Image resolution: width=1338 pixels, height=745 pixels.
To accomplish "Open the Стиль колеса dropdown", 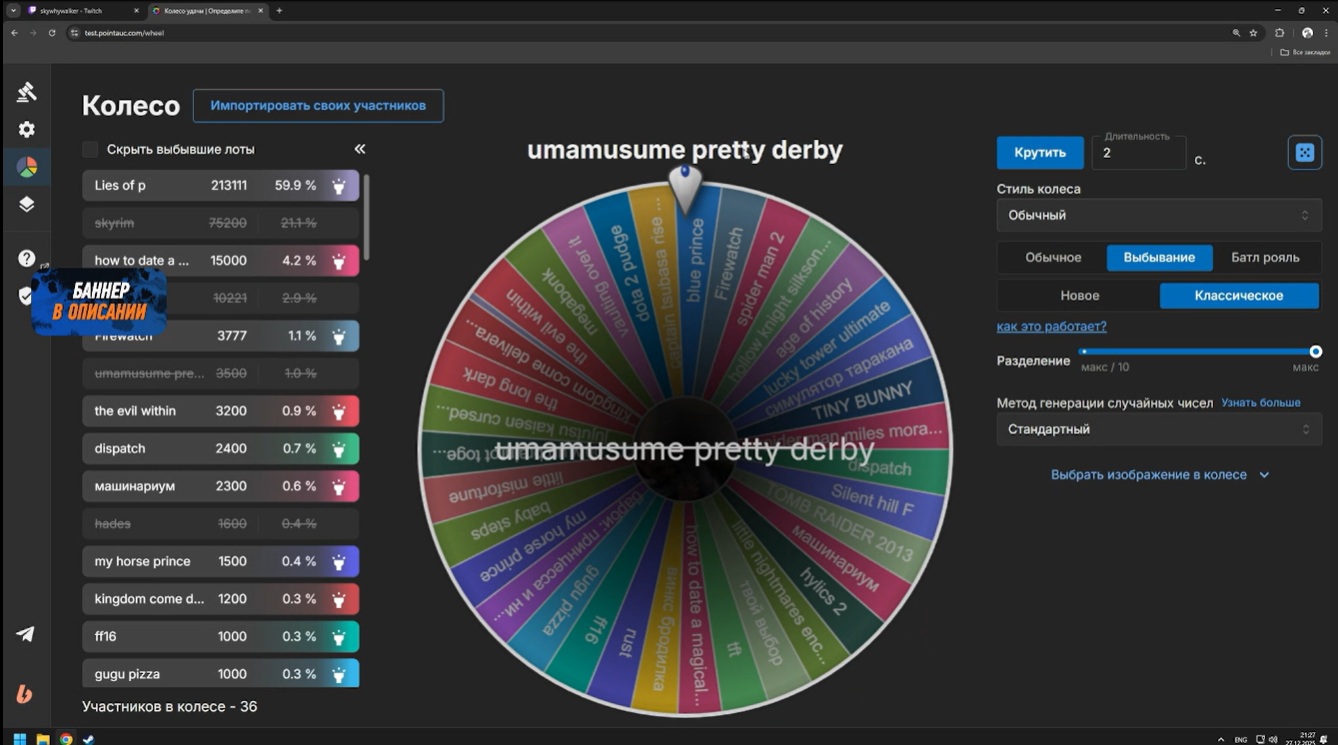I will point(1159,215).
